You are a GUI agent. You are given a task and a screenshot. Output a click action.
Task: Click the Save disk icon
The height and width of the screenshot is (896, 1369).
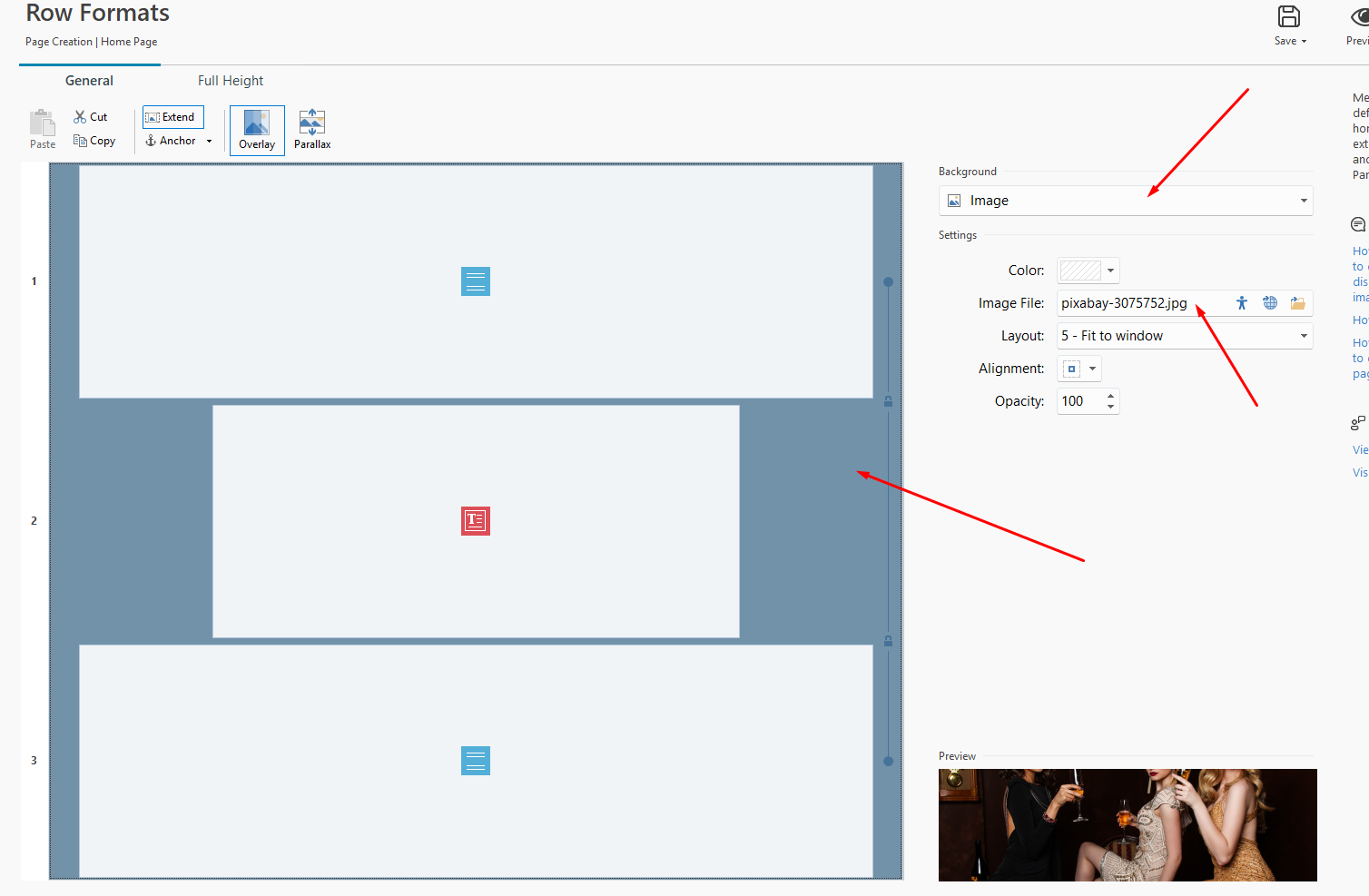pos(1288,16)
